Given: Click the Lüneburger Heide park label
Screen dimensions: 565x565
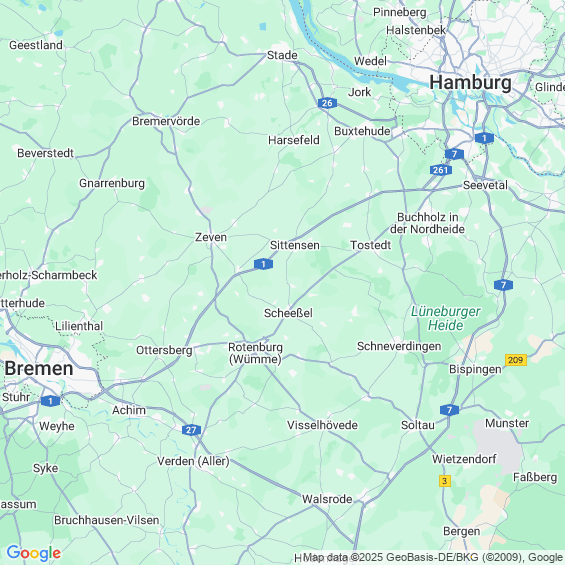Looking at the screenshot, I should [445, 318].
